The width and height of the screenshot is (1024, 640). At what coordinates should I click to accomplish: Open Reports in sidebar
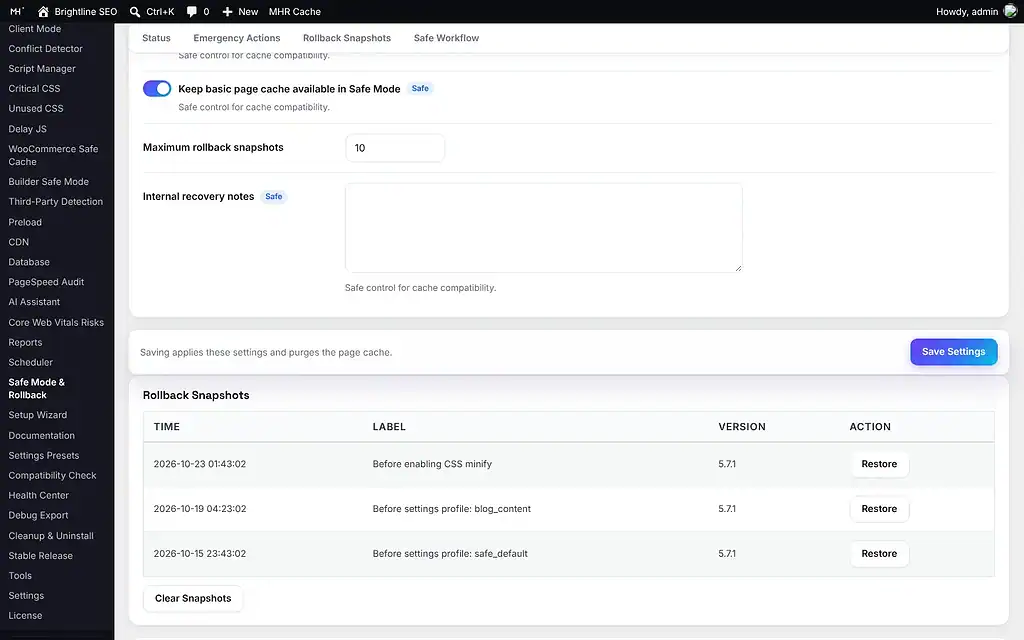click(x=25, y=342)
